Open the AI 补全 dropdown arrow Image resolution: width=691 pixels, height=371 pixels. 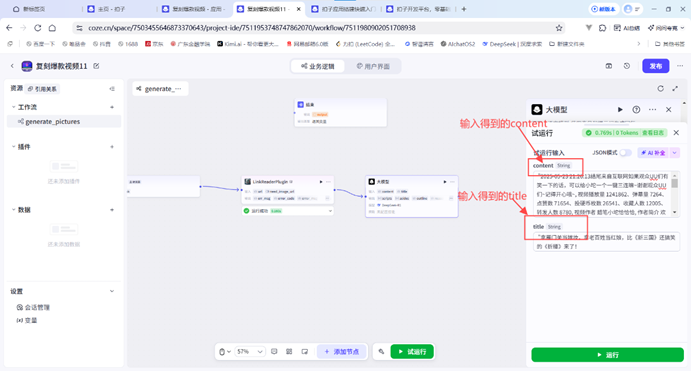674,152
